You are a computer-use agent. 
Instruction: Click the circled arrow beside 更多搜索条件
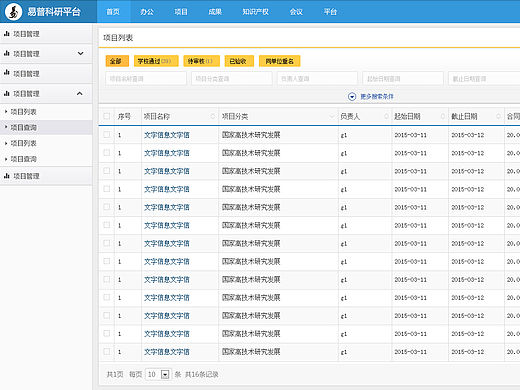pos(352,97)
